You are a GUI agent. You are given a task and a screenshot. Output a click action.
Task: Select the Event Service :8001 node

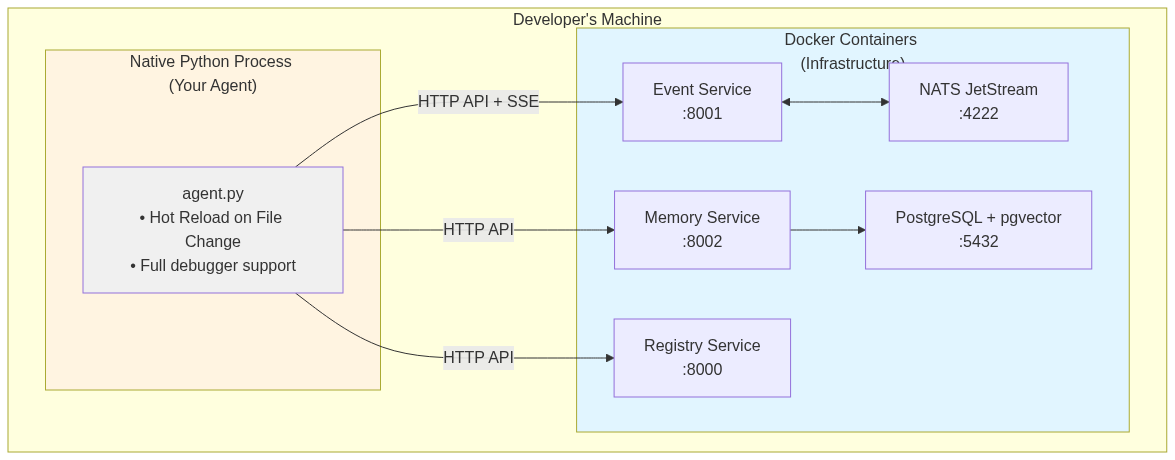(x=702, y=102)
